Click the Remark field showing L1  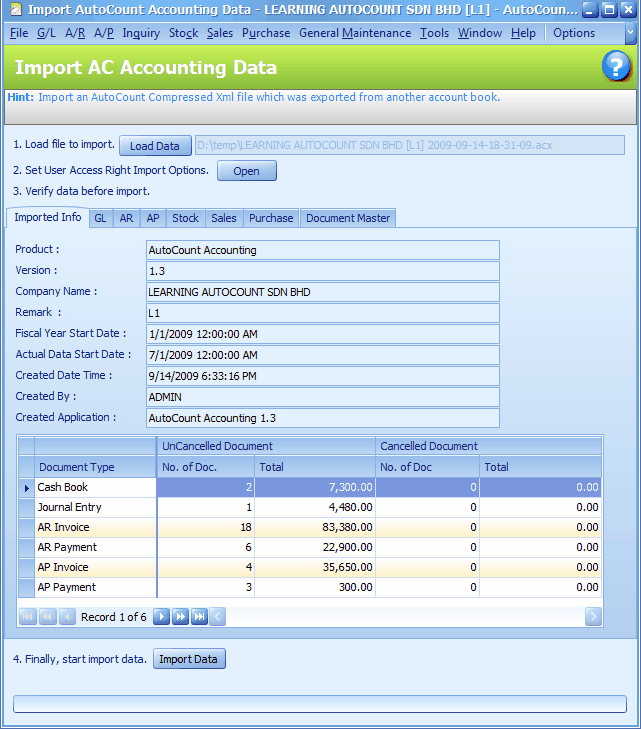point(323,313)
